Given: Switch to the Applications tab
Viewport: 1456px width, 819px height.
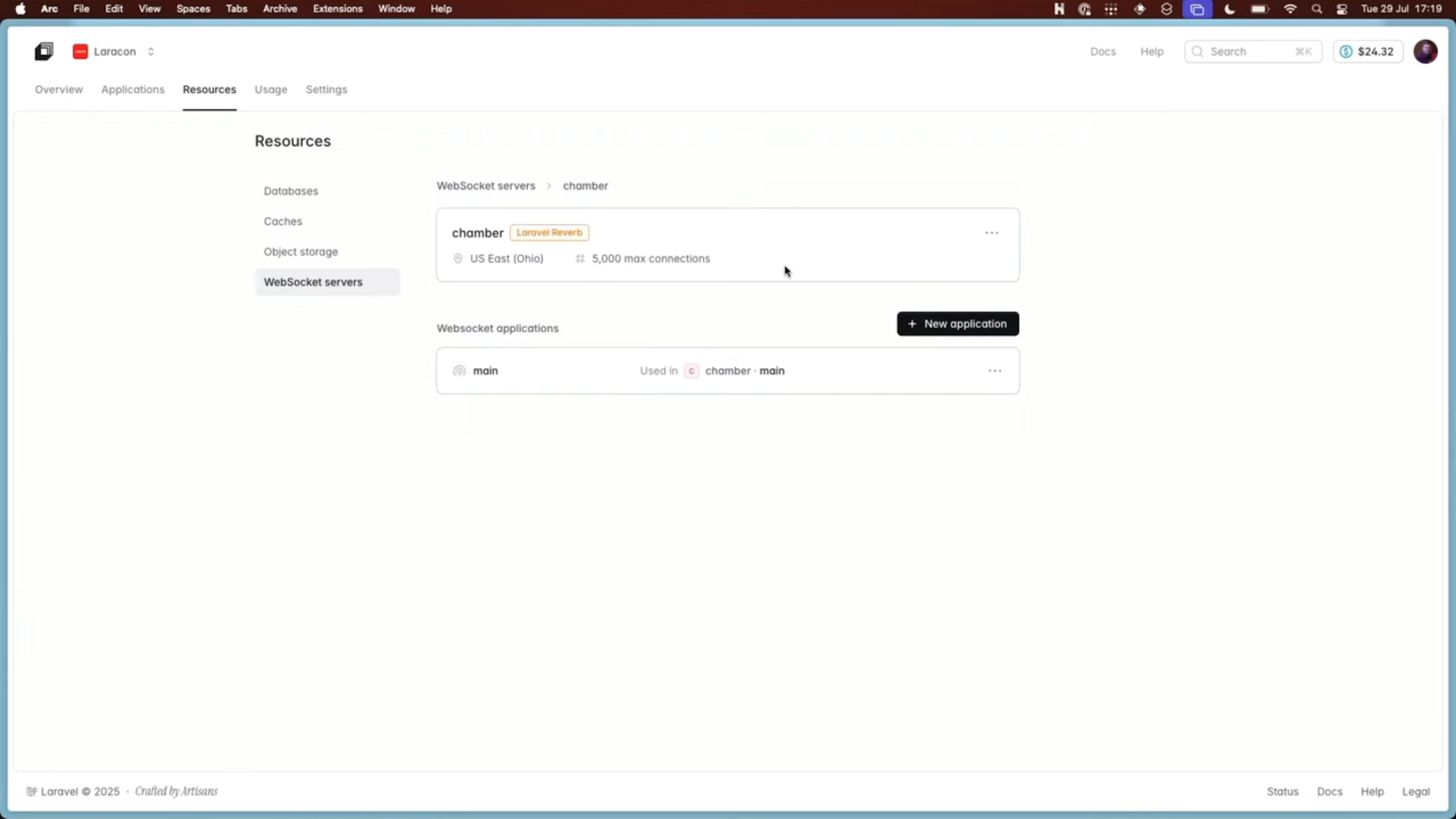Looking at the screenshot, I should pos(133,89).
